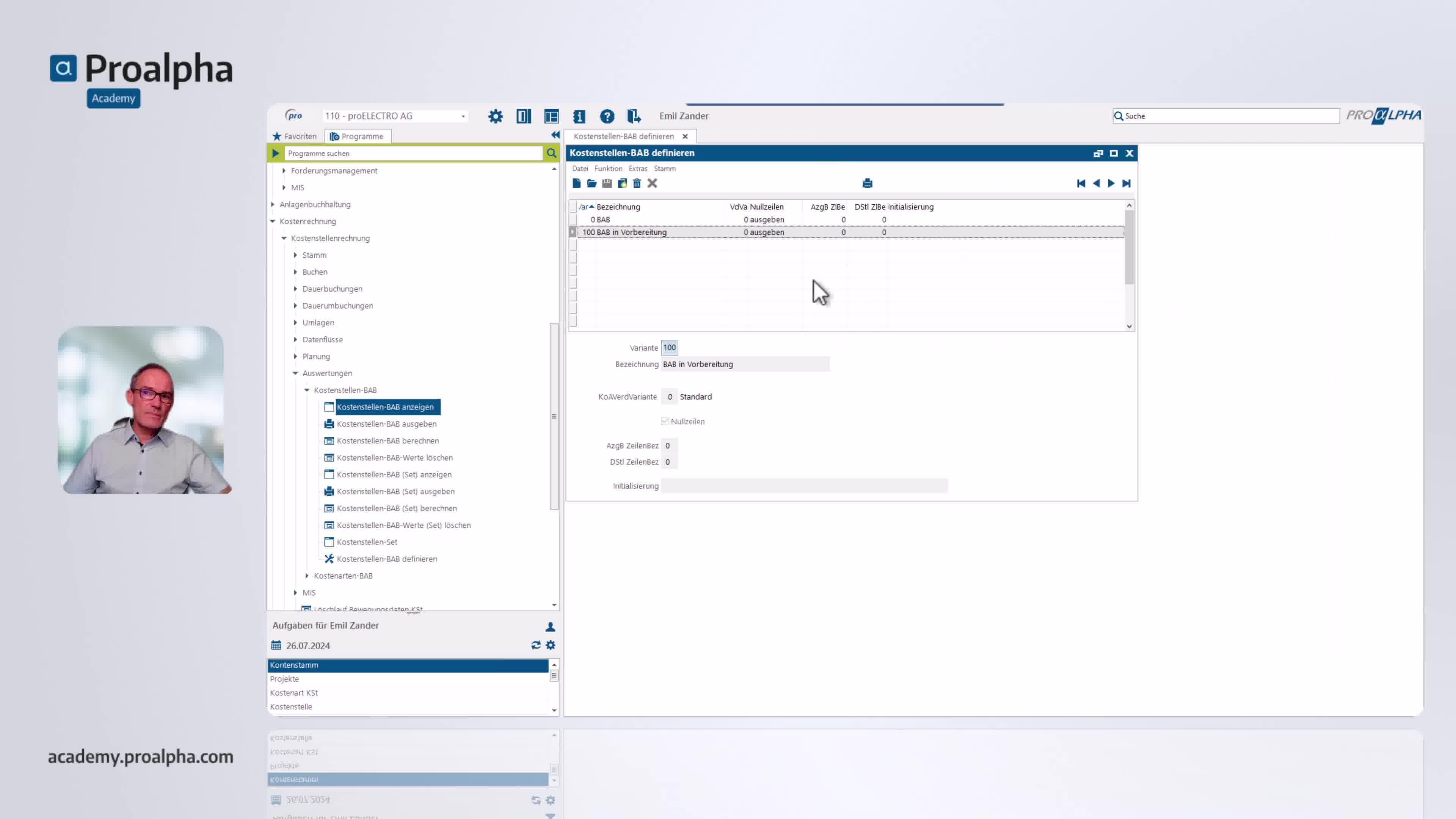
Task: Open Kostenstellen-BAB berechnen program
Action: click(x=387, y=441)
